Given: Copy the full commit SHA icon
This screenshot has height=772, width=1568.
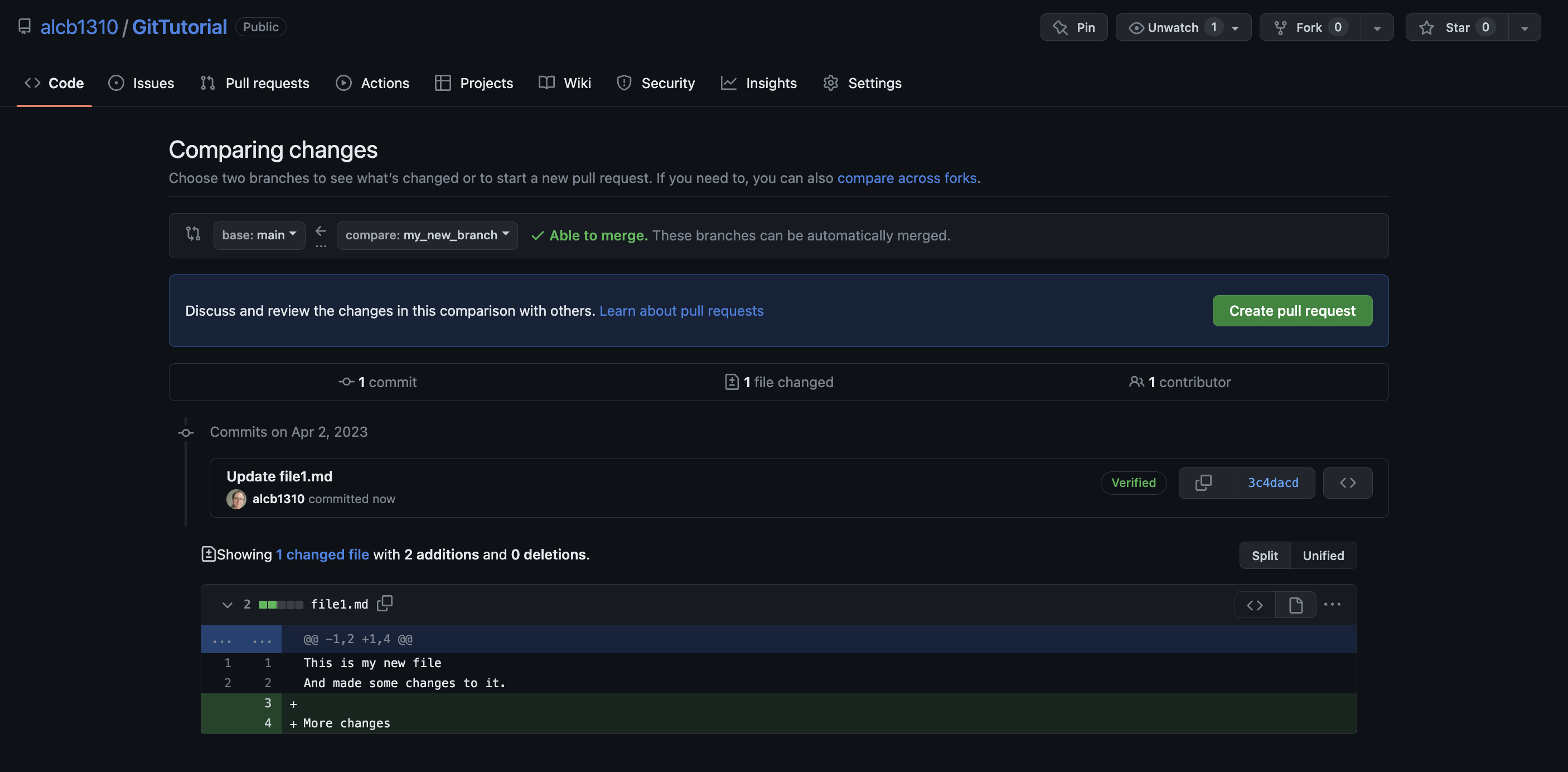Looking at the screenshot, I should pyautogui.click(x=1204, y=483).
